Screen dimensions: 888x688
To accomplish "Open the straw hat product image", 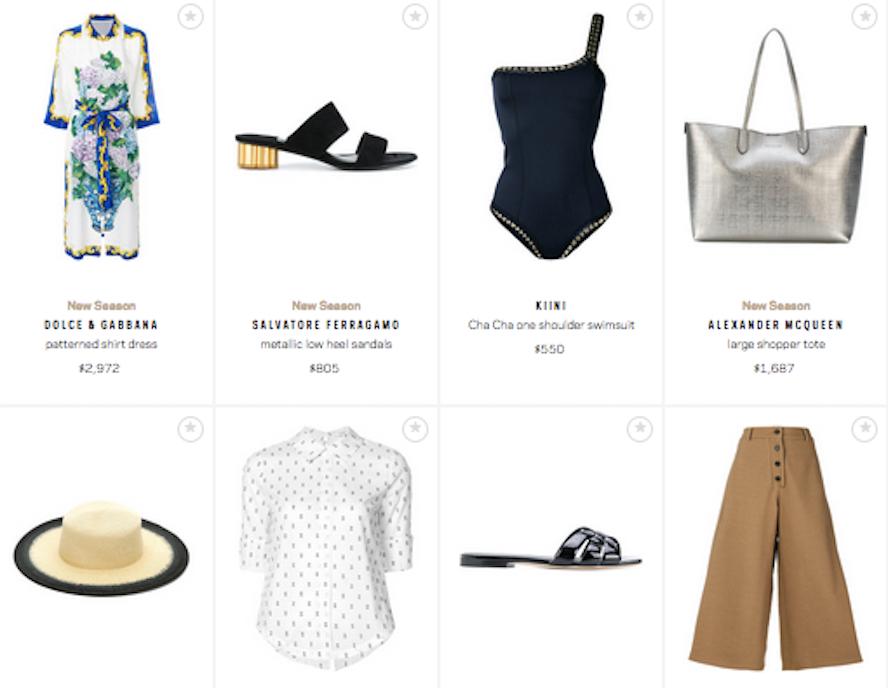I will click(101, 548).
